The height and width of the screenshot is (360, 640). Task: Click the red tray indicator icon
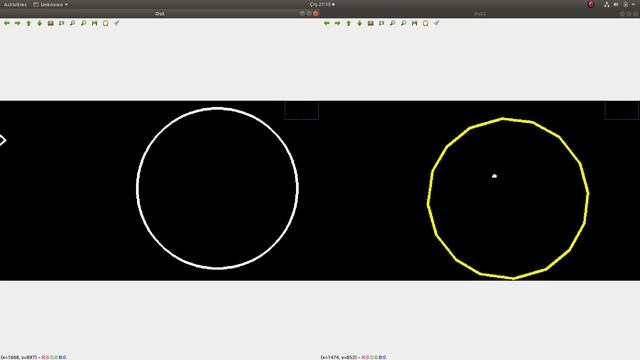tap(591, 4)
